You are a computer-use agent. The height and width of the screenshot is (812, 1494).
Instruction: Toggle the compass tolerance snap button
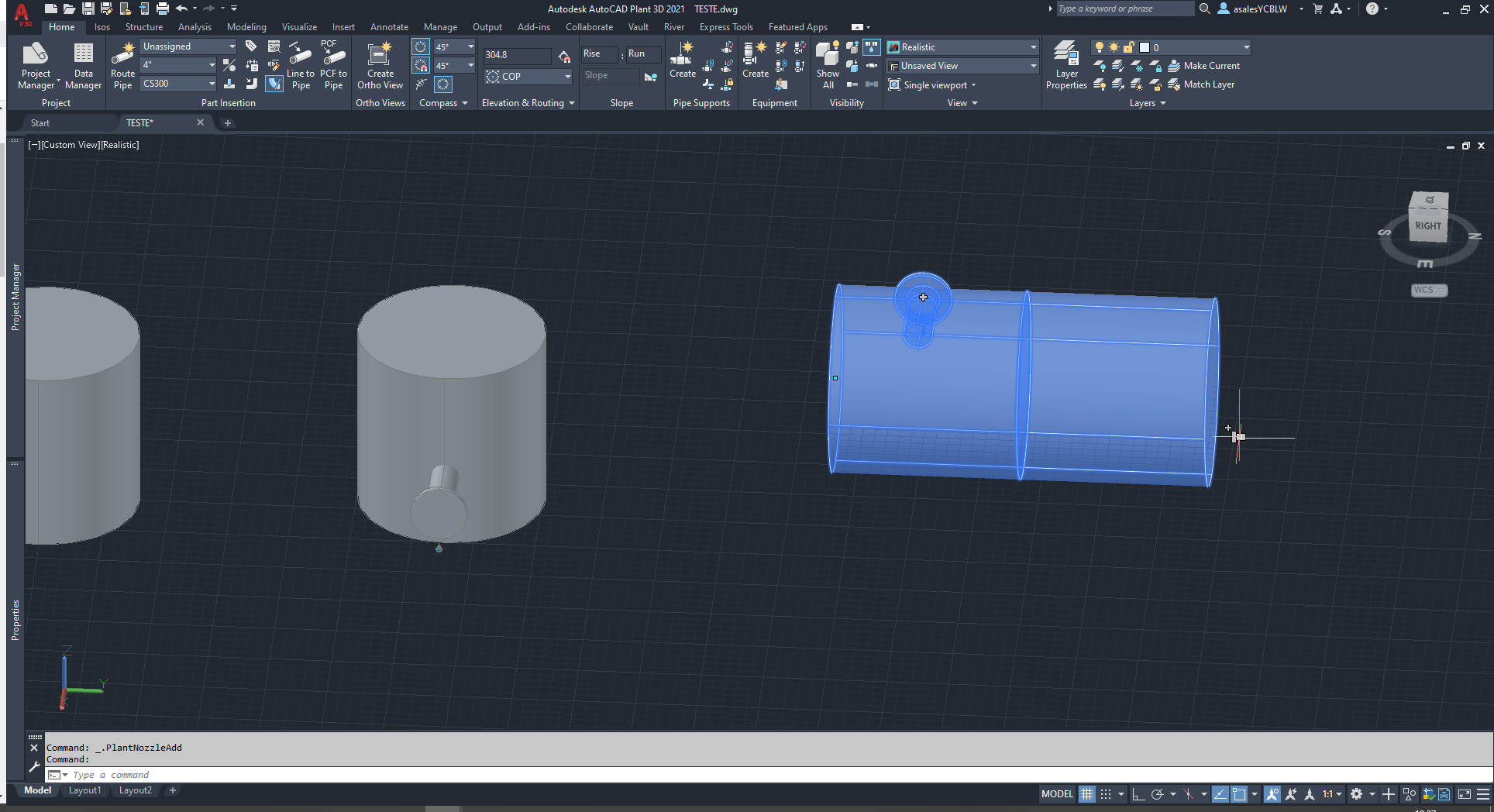(x=420, y=66)
